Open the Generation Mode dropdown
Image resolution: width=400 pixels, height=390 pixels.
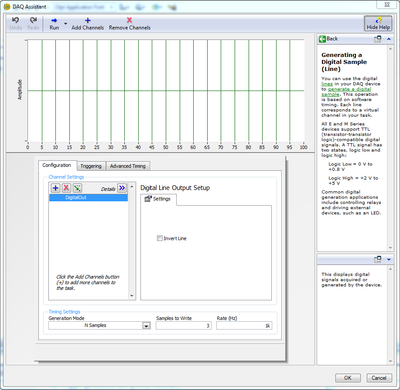point(146,326)
